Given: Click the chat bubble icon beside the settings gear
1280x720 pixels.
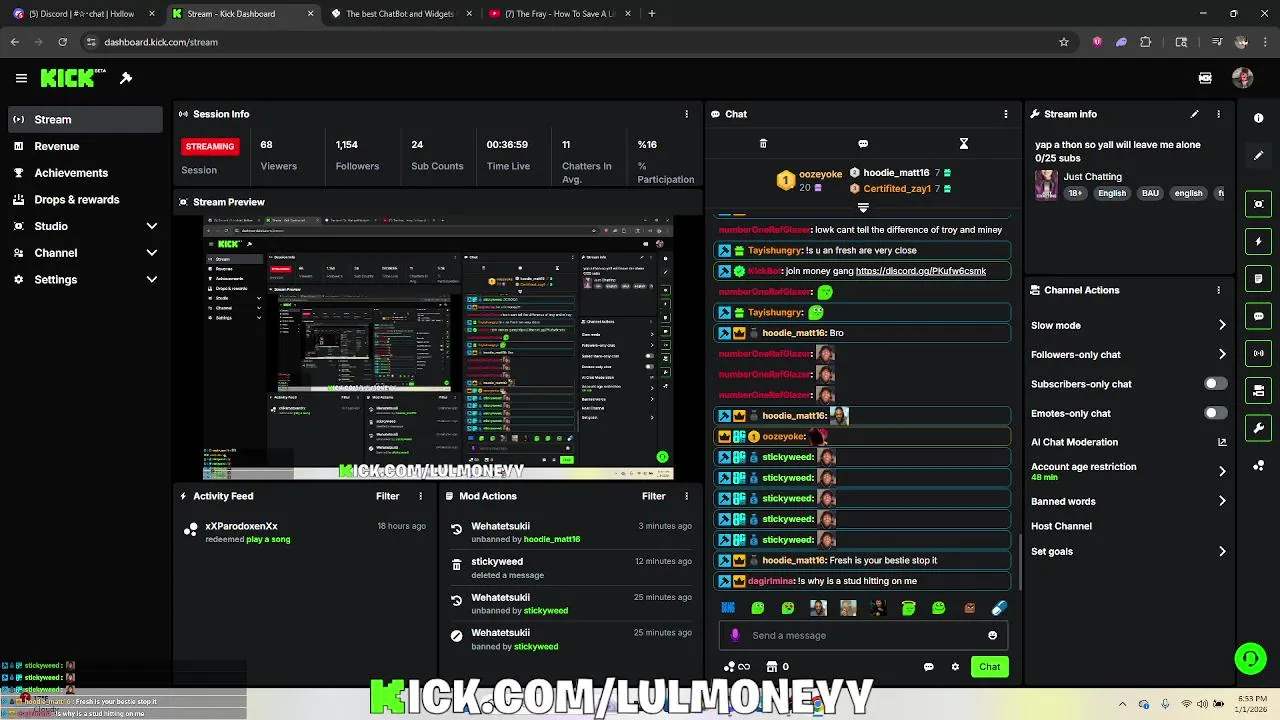Looking at the screenshot, I should [929, 667].
